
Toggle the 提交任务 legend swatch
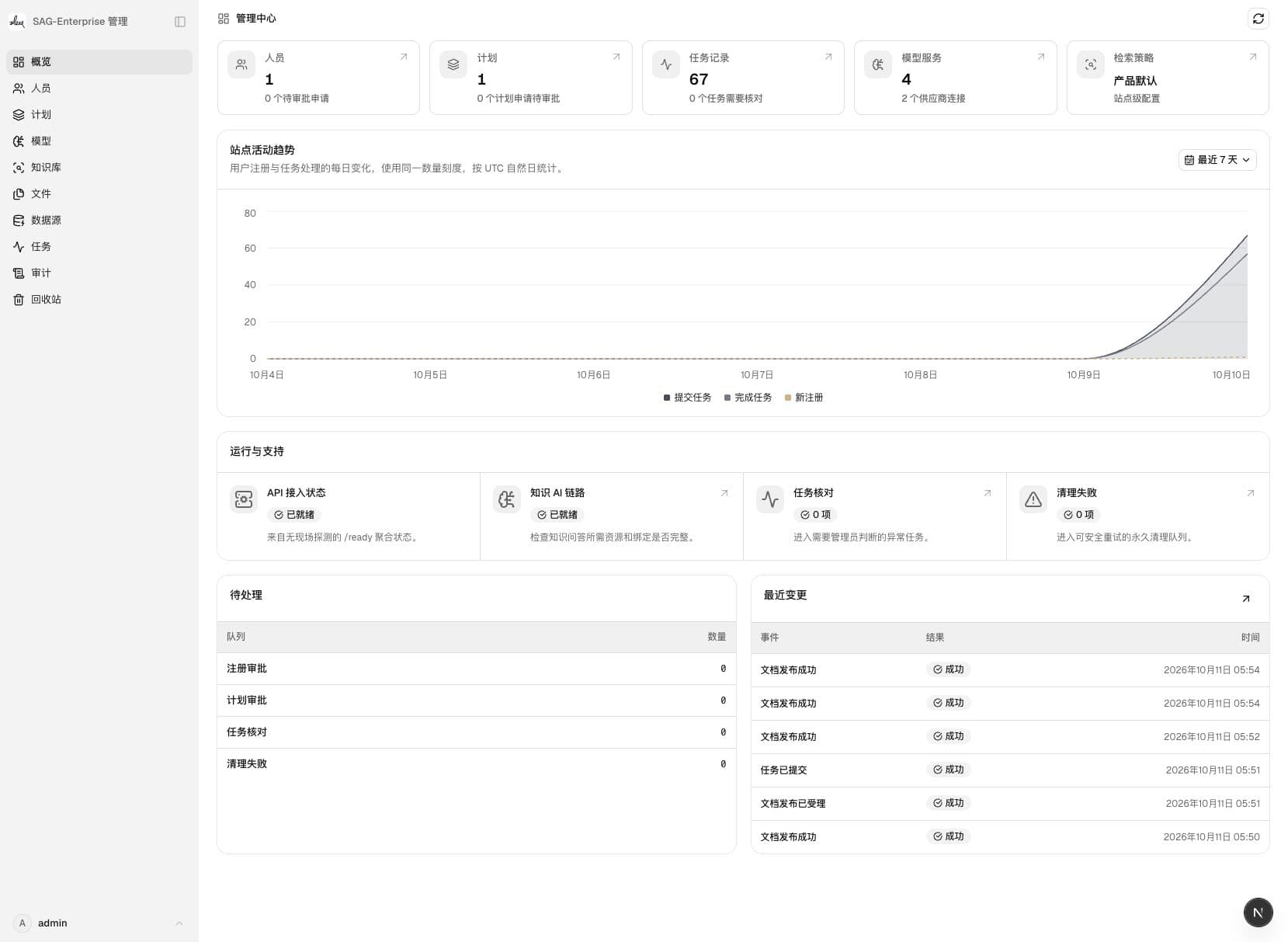(667, 398)
